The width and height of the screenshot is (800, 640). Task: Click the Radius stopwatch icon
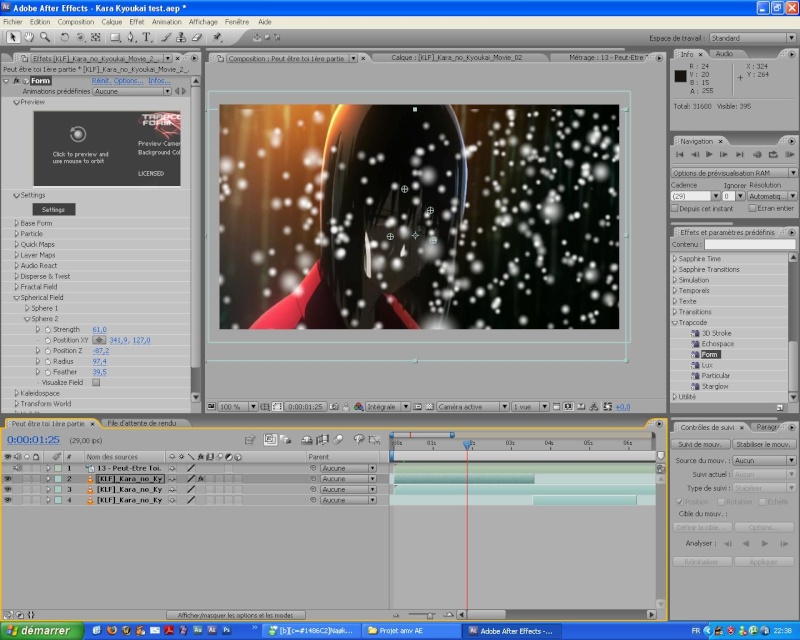(48, 361)
